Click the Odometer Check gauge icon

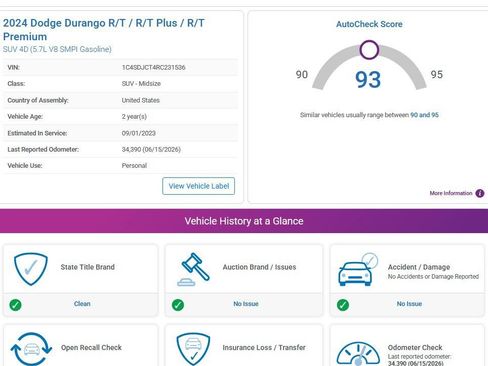click(358, 353)
